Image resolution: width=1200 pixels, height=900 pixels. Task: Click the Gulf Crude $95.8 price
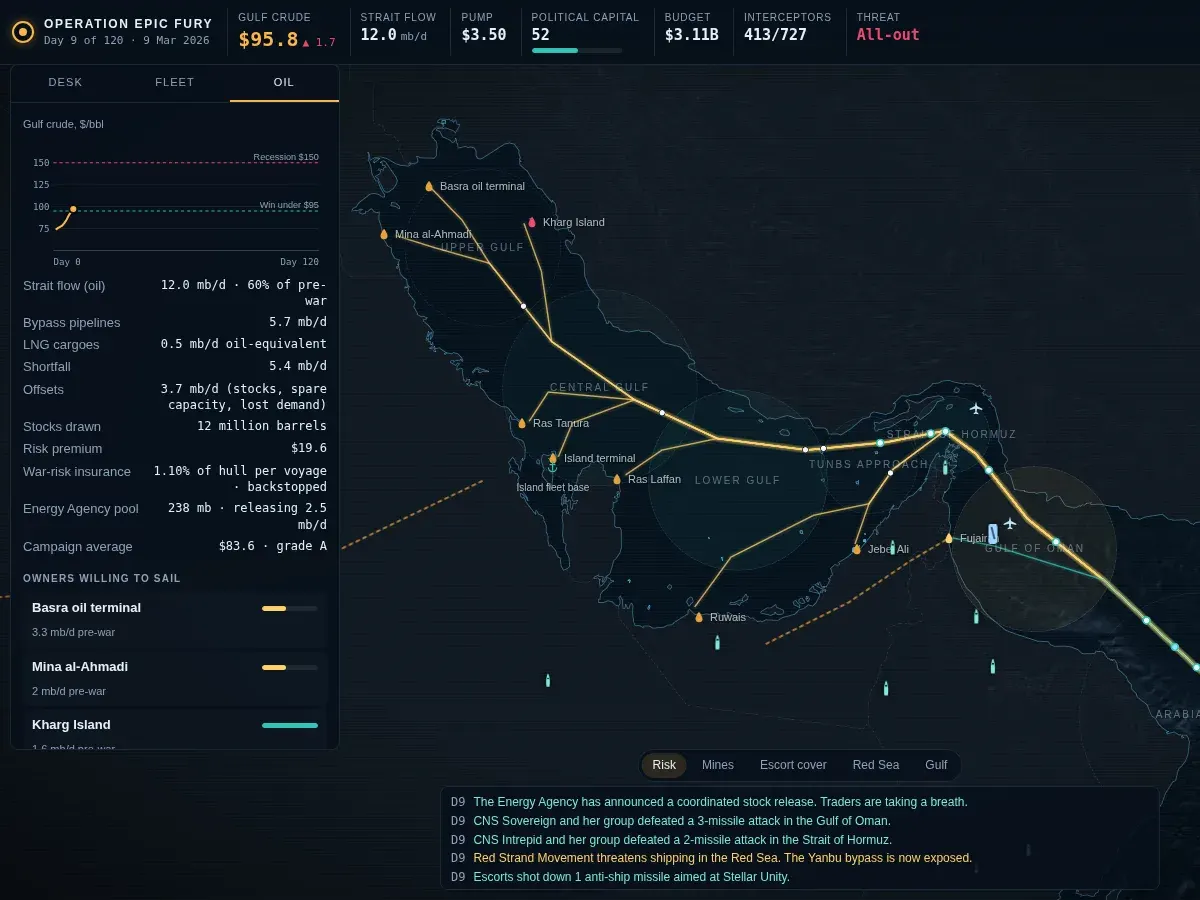[268, 40]
